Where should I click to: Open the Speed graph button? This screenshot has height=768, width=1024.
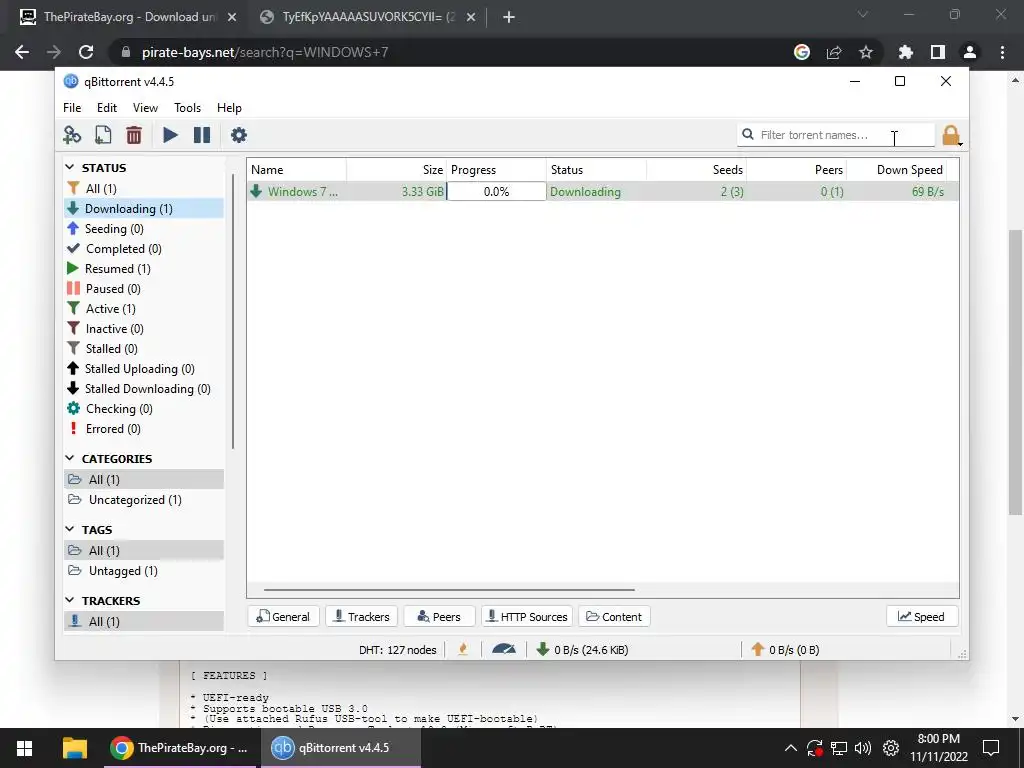[921, 616]
